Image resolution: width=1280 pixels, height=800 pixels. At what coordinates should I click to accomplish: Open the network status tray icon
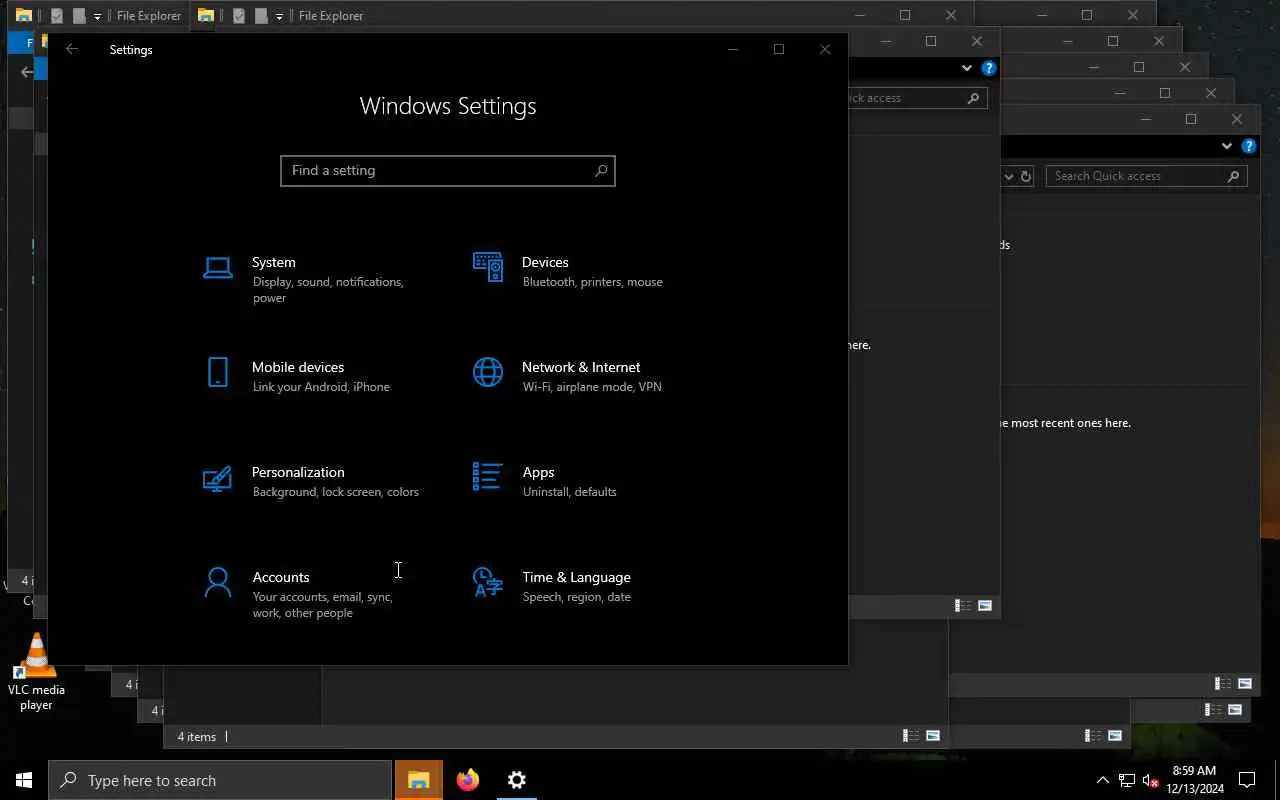tap(1127, 780)
